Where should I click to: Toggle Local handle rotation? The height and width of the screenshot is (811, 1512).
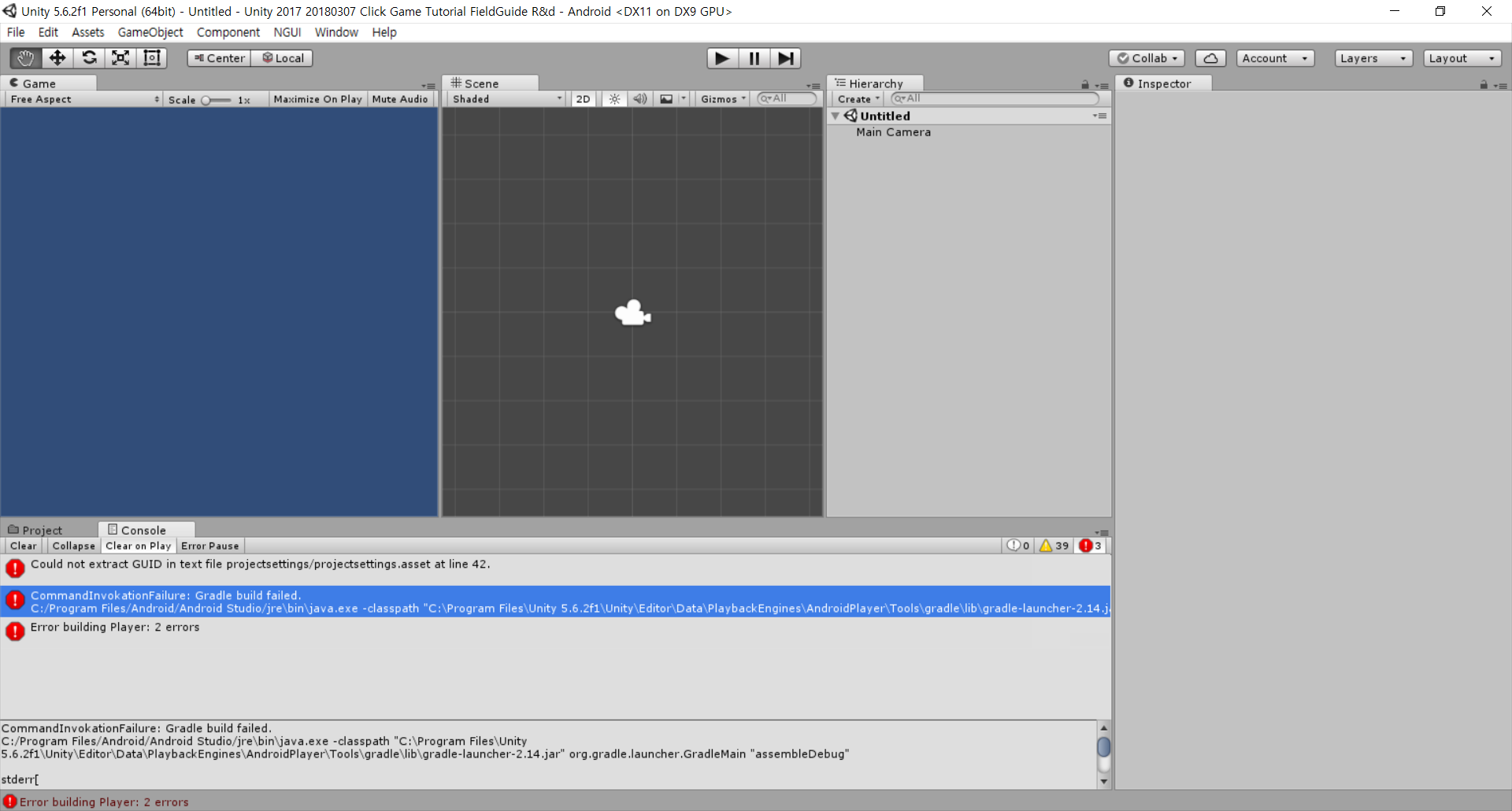282,58
